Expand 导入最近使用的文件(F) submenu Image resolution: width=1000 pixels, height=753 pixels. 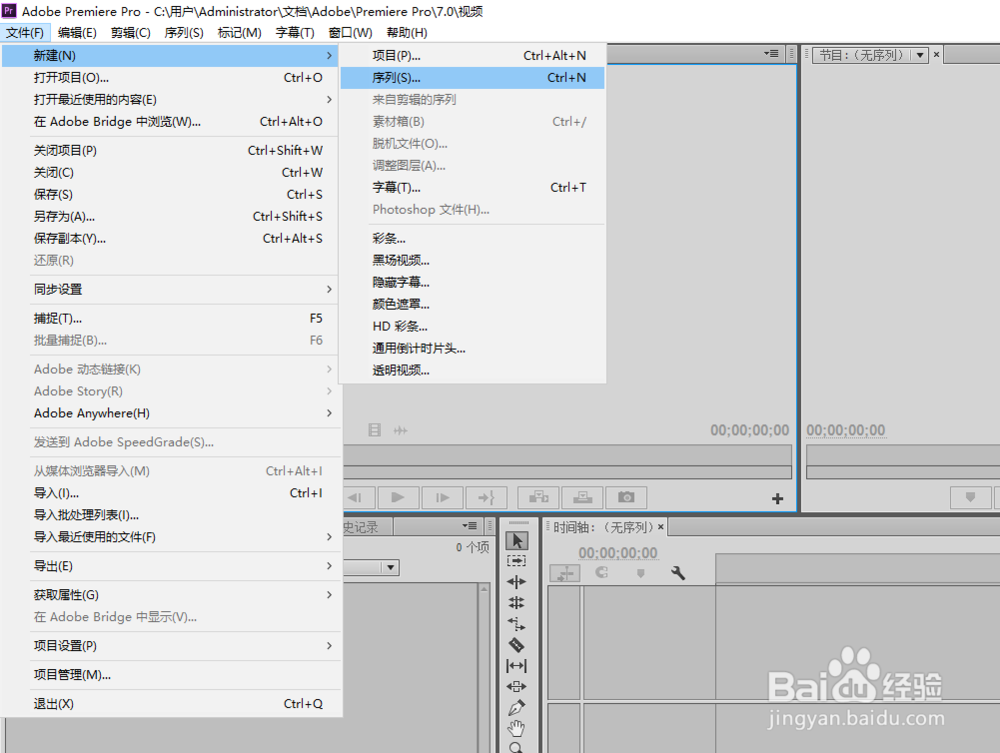pyautogui.click(x=170, y=537)
